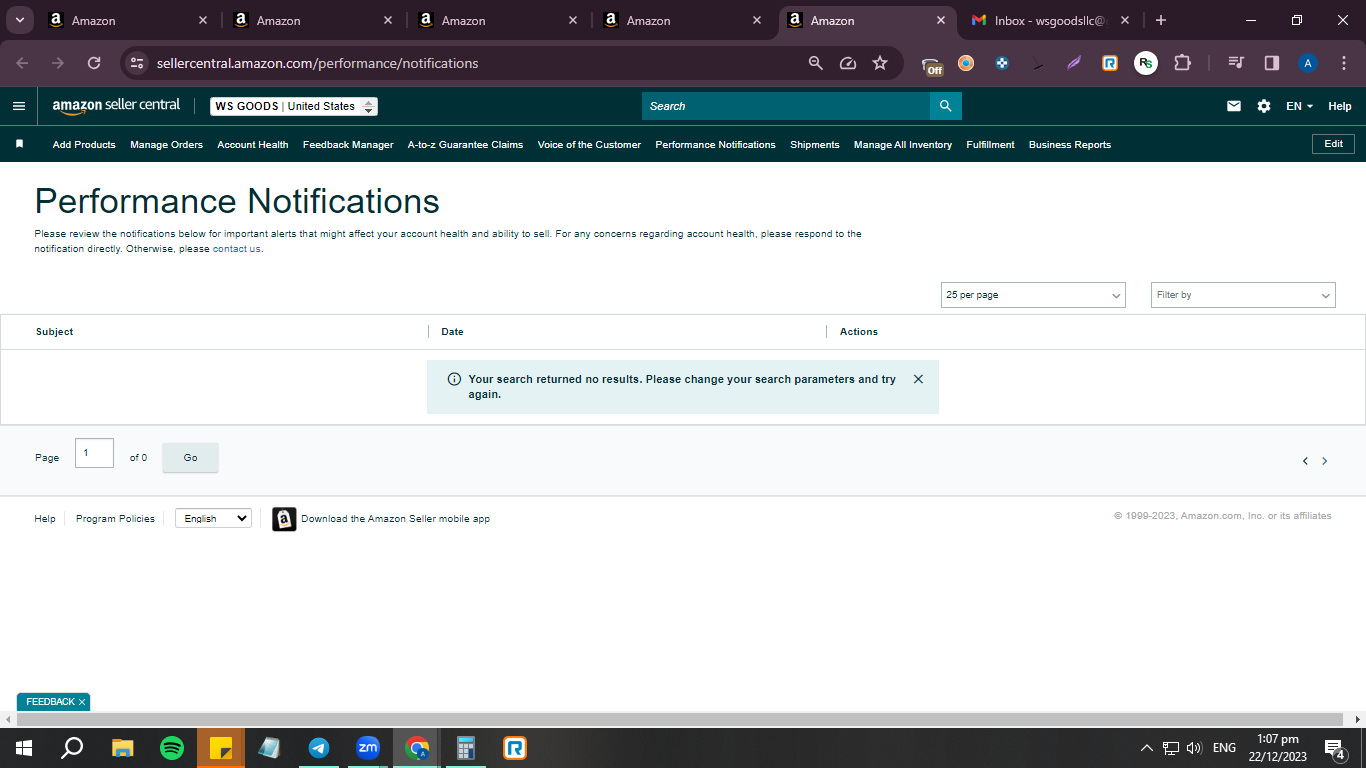
Task: Open Sticky Notes from the taskbar
Action: click(221, 748)
